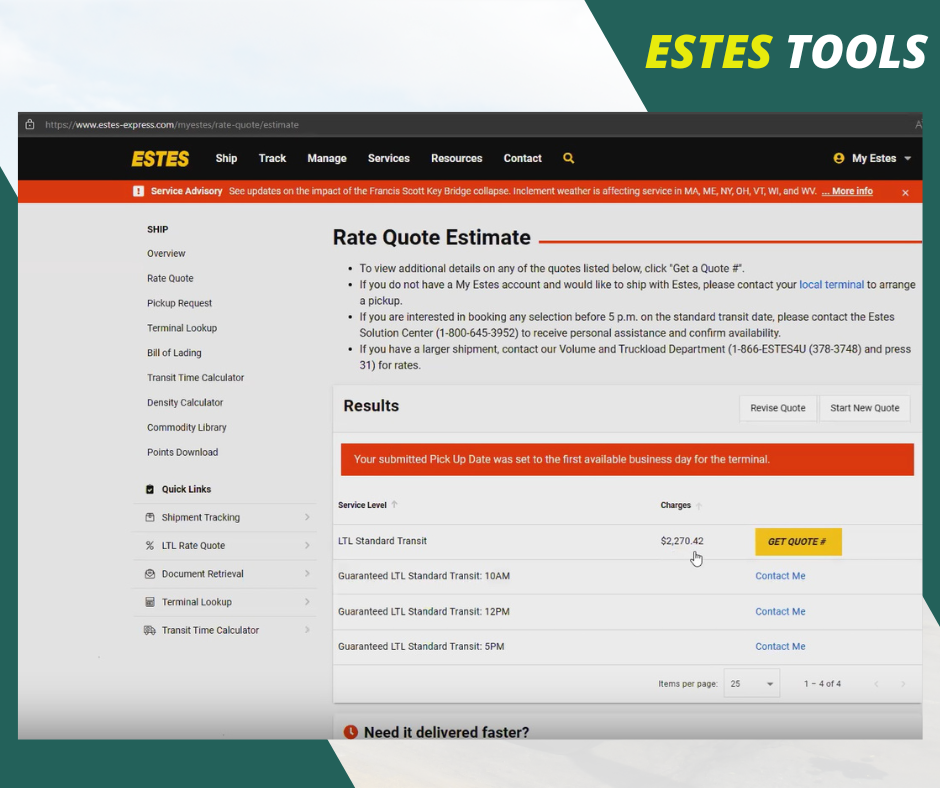Go to next results page arrow
Screen dimensions: 940x788
[x=903, y=684]
